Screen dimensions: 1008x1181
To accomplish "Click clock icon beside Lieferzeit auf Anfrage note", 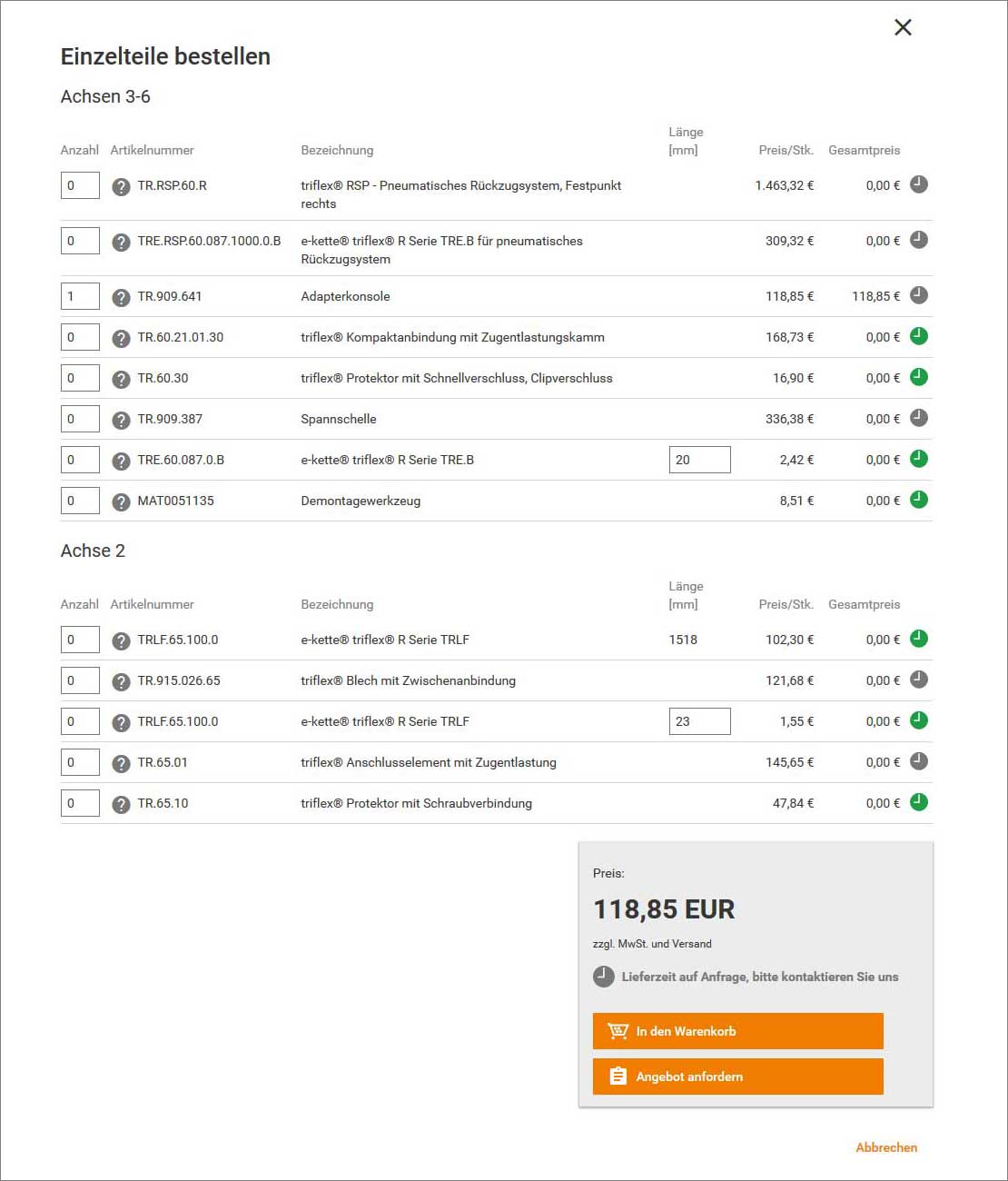I will (x=601, y=977).
